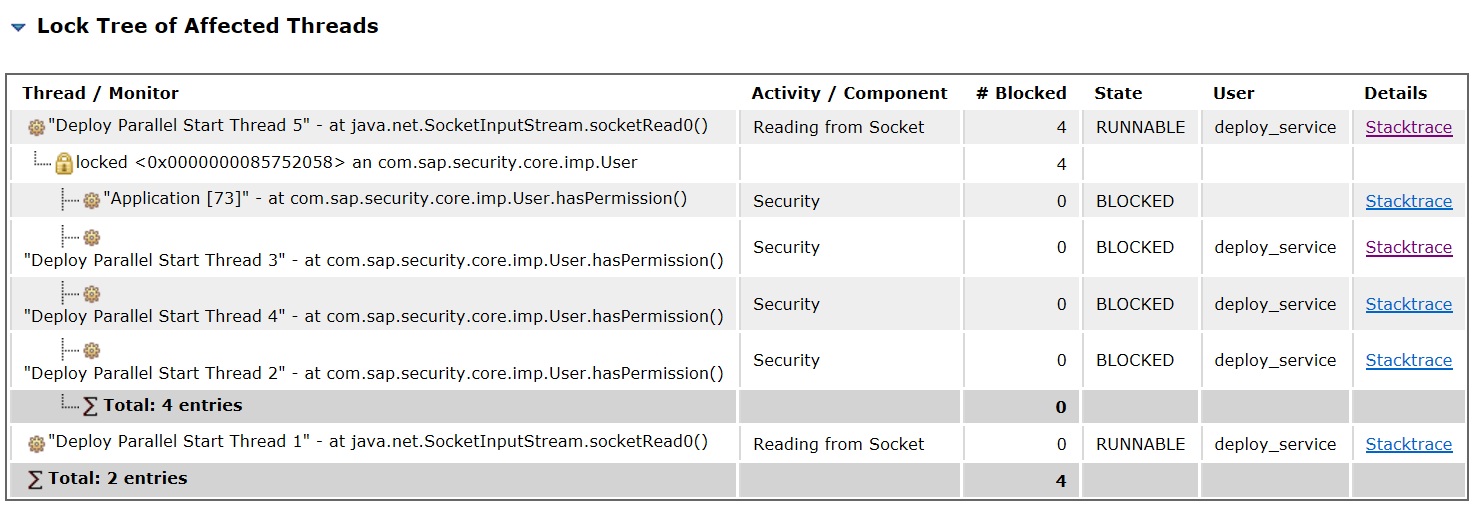Screen dimensions: 1478x512
Task: Open Stacktrace for Deploy Parallel Start Thread 2
Action: [x=1409, y=360]
